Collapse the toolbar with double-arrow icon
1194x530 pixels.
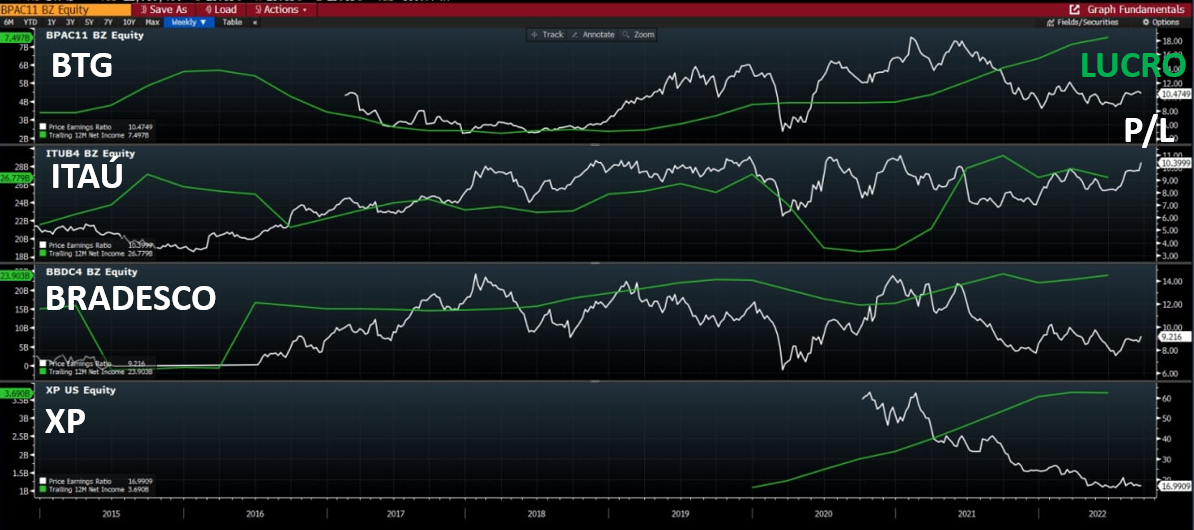[254, 23]
